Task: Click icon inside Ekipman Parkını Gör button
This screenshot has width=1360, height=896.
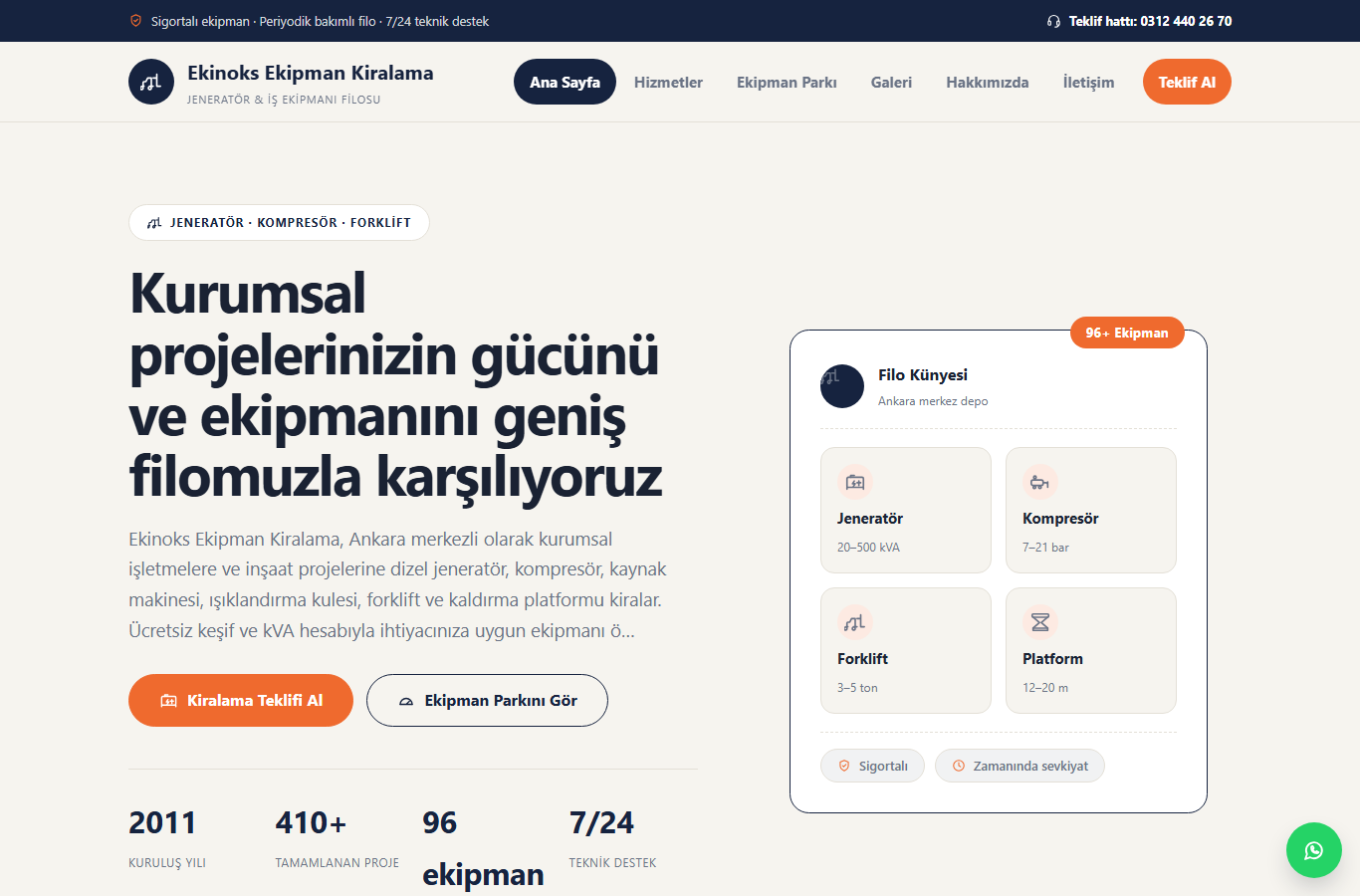Action: tap(406, 701)
